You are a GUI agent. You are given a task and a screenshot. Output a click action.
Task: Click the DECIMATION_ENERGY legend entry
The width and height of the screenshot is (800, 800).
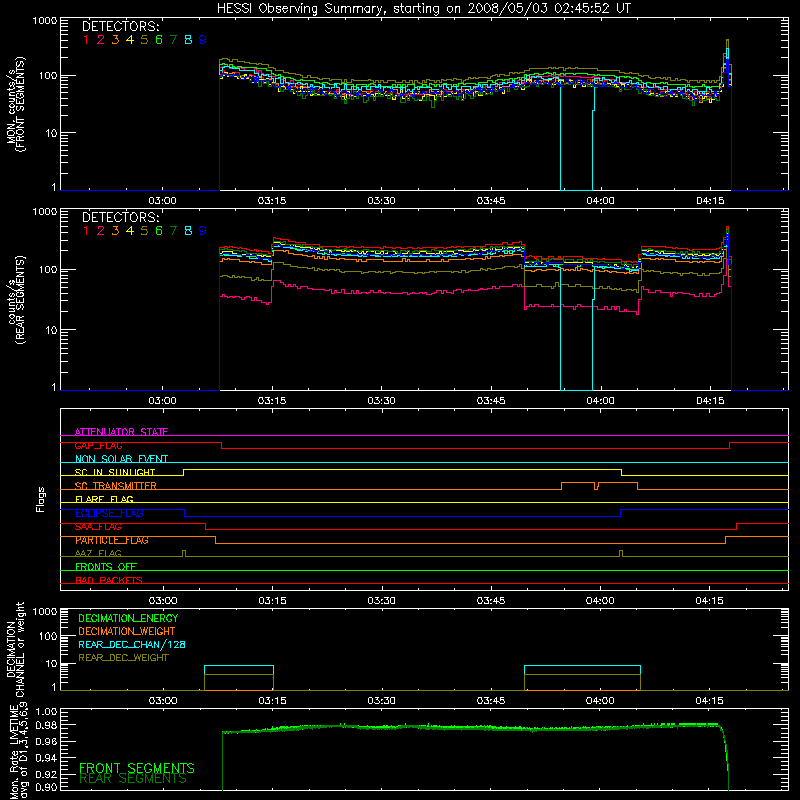pos(128,618)
